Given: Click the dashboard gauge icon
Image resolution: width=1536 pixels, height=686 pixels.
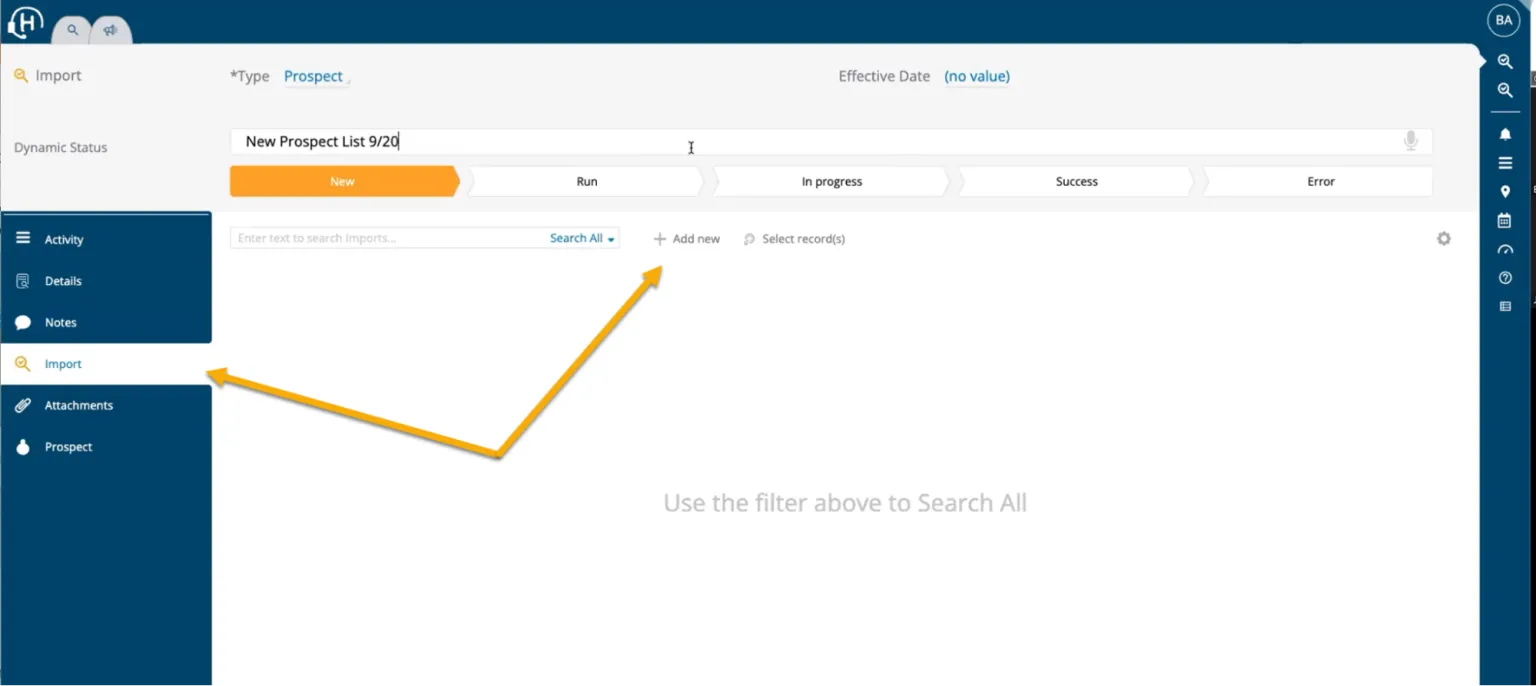Looking at the screenshot, I should [x=1505, y=250].
